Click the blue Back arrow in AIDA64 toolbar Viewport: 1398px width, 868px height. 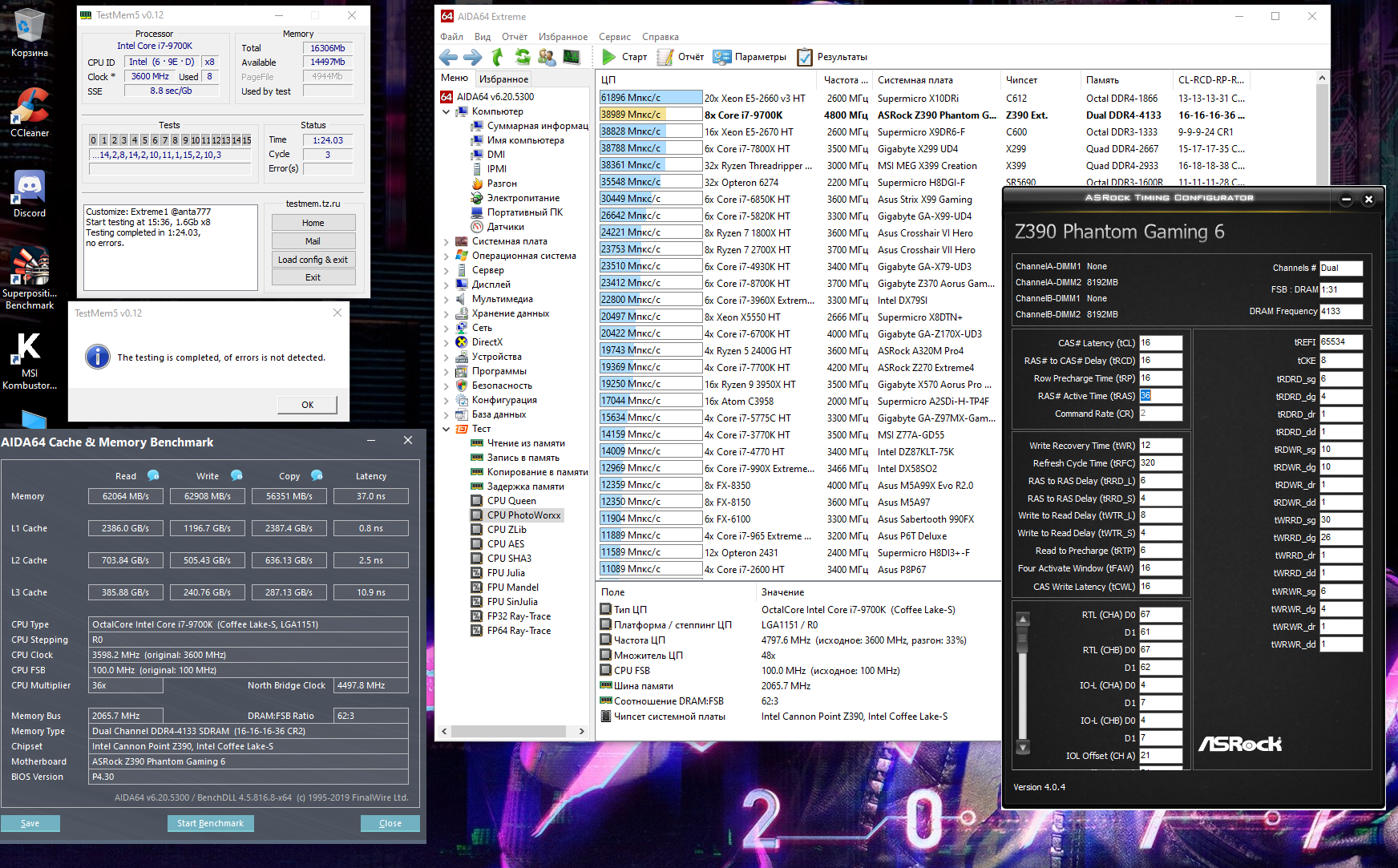pos(449,57)
